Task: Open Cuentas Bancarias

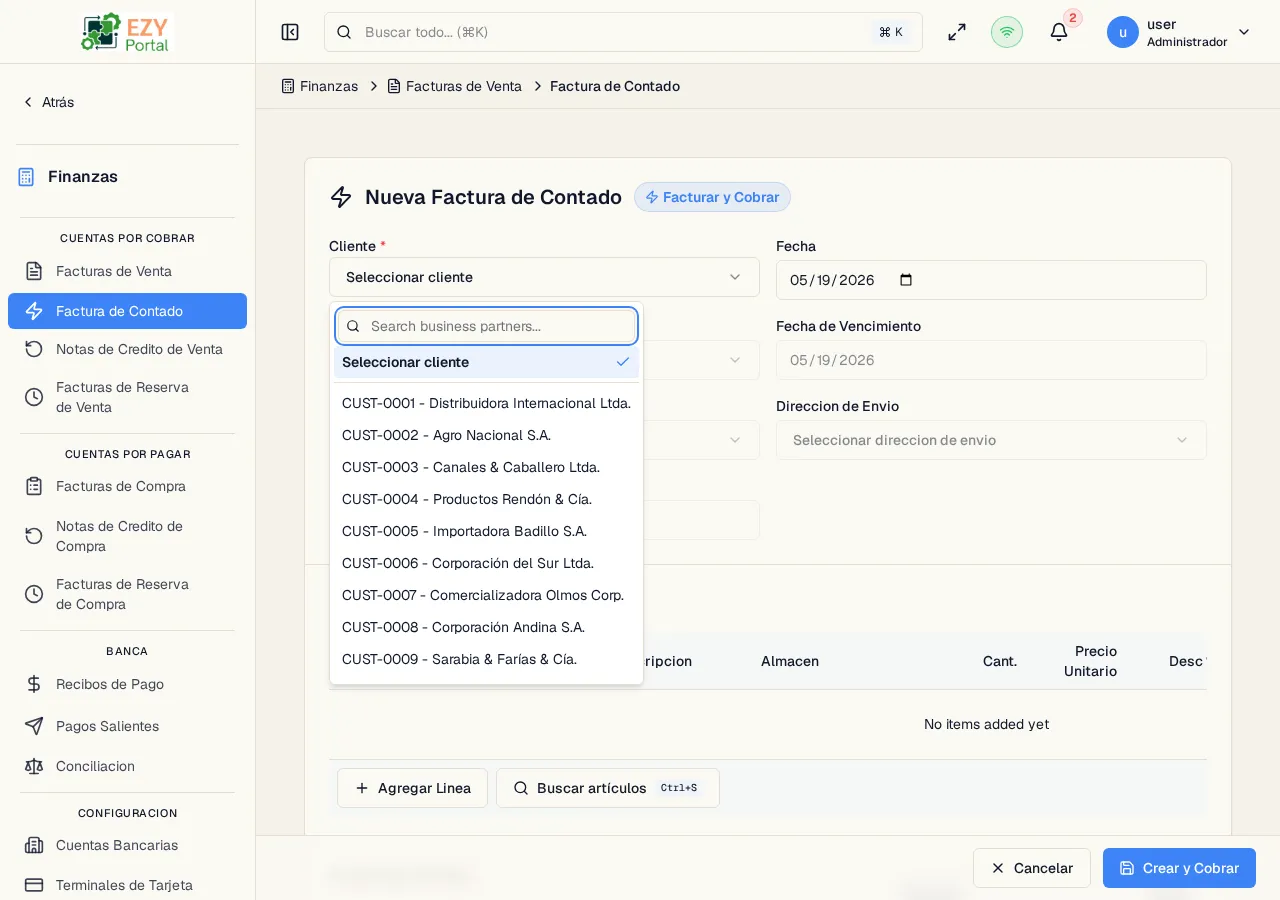Action: tap(127, 845)
